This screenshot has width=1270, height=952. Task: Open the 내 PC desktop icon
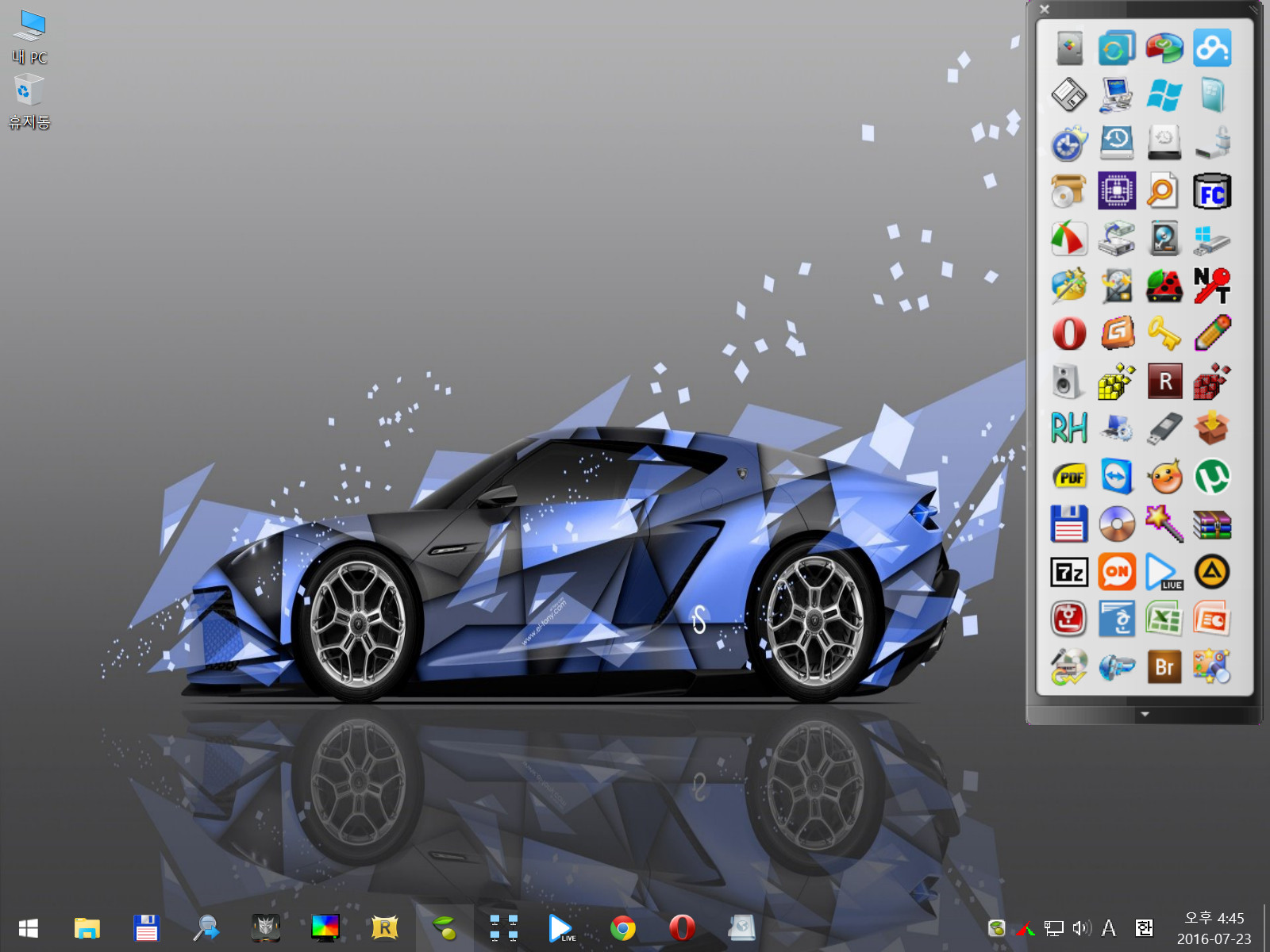pos(29,37)
